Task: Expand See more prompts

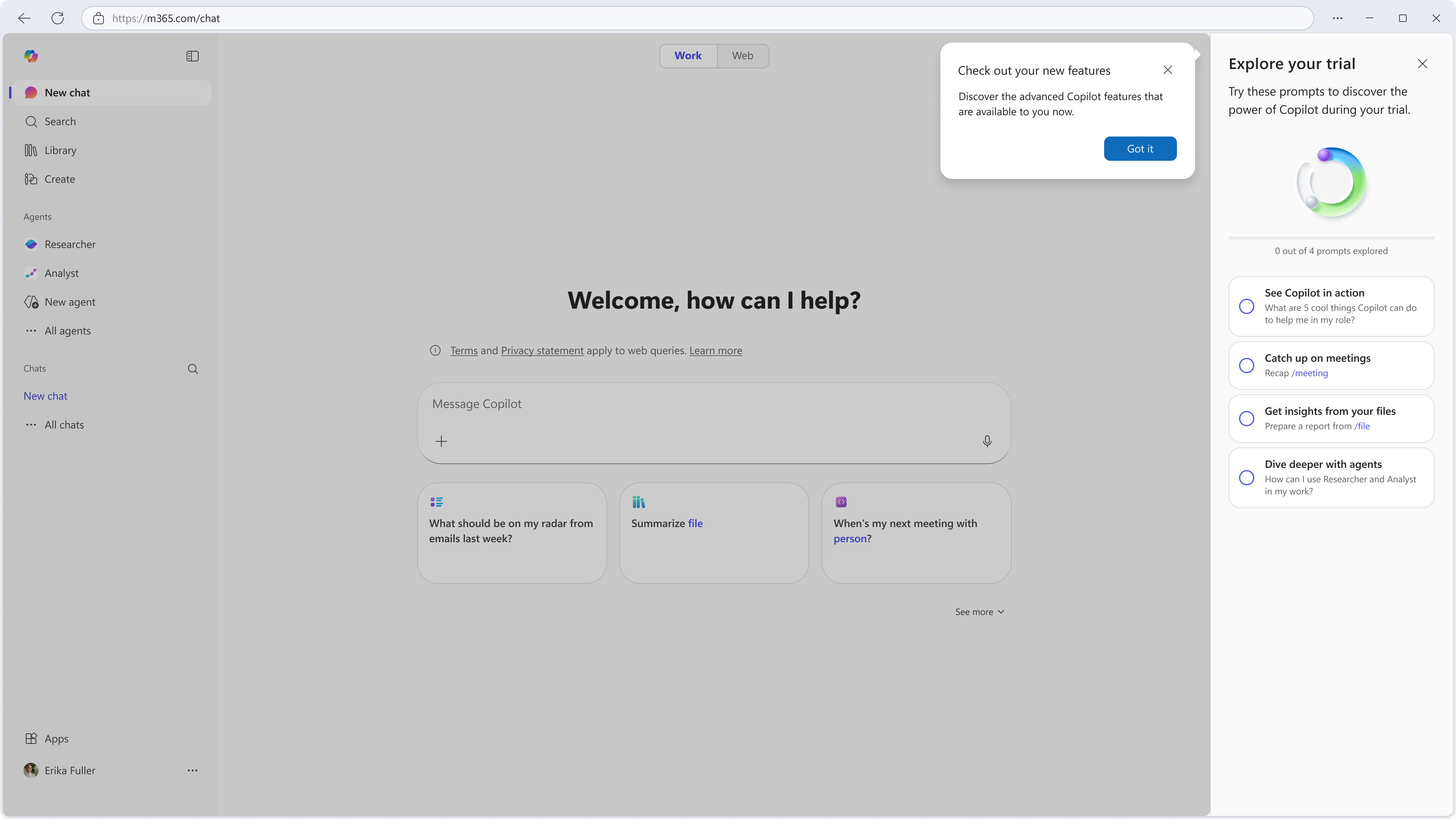Action: 979,612
